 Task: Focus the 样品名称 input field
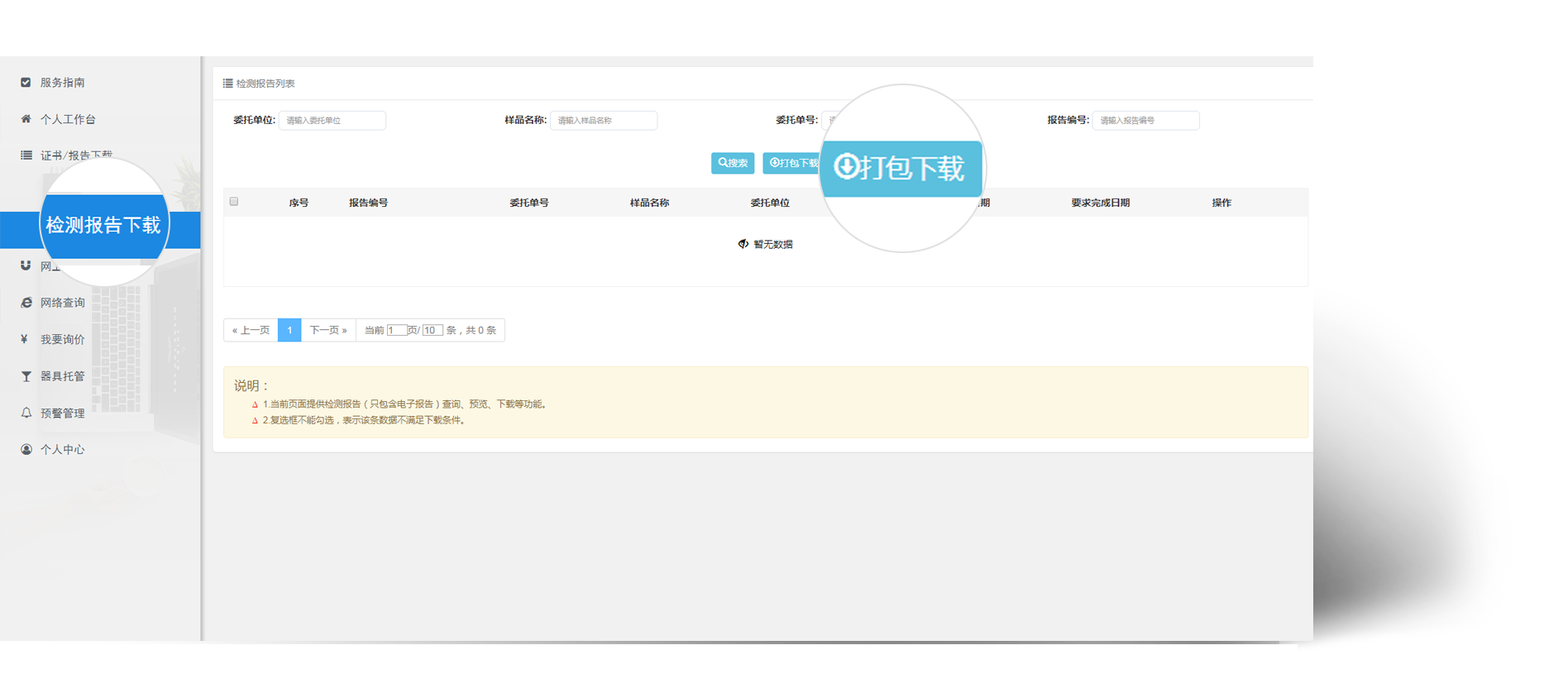(x=603, y=121)
